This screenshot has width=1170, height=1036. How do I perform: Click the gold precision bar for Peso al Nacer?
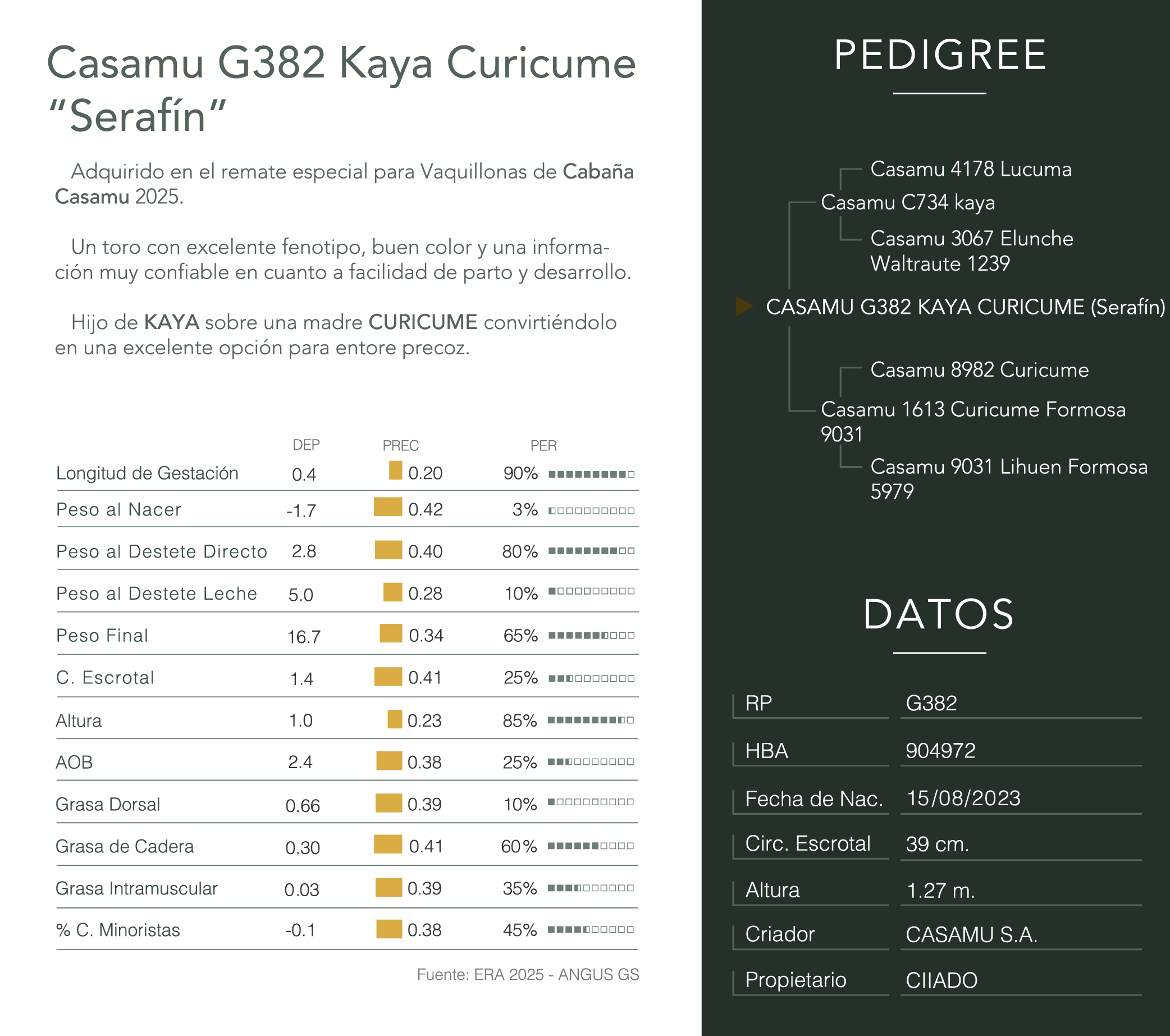(x=387, y=506)
